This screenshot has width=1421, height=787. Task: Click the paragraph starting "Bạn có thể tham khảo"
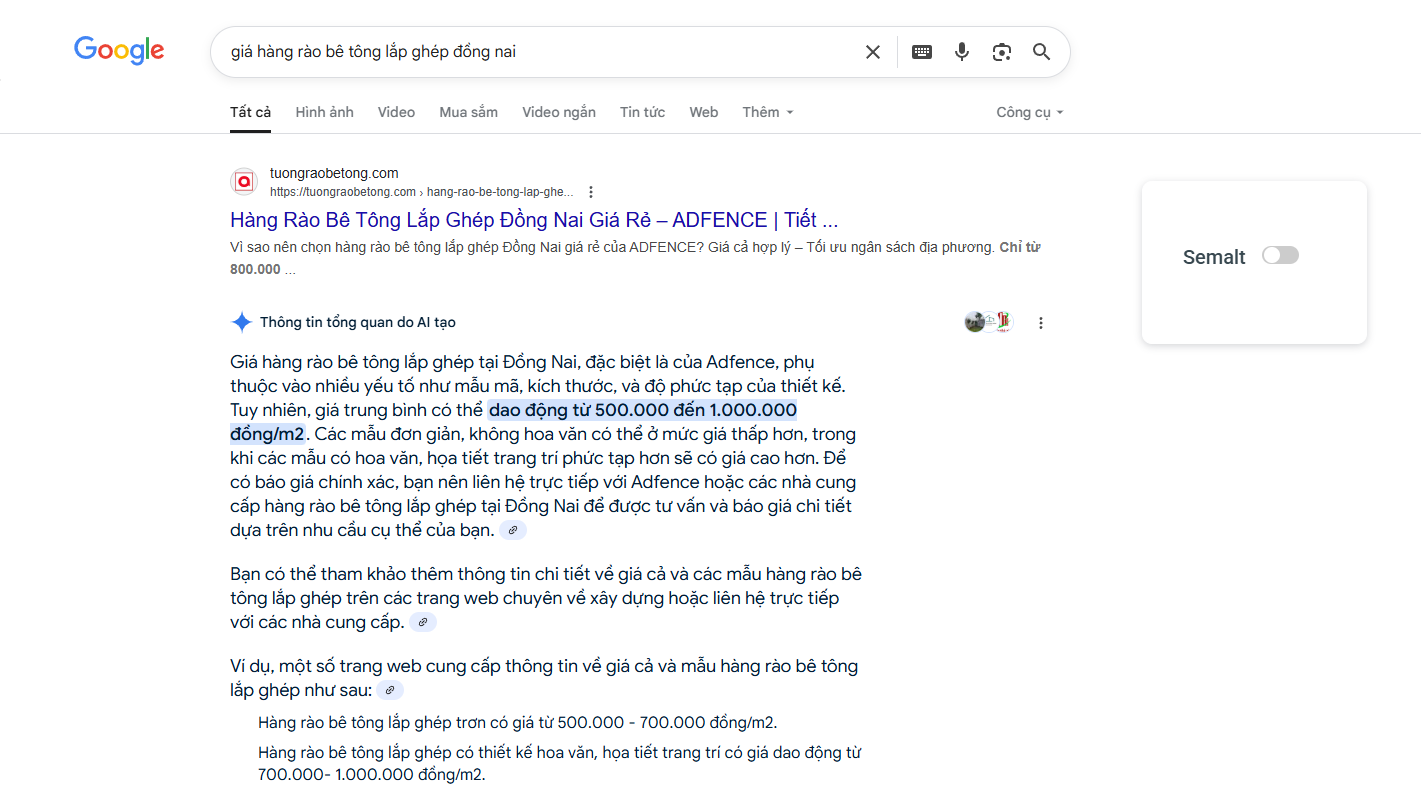pos(546,598)
